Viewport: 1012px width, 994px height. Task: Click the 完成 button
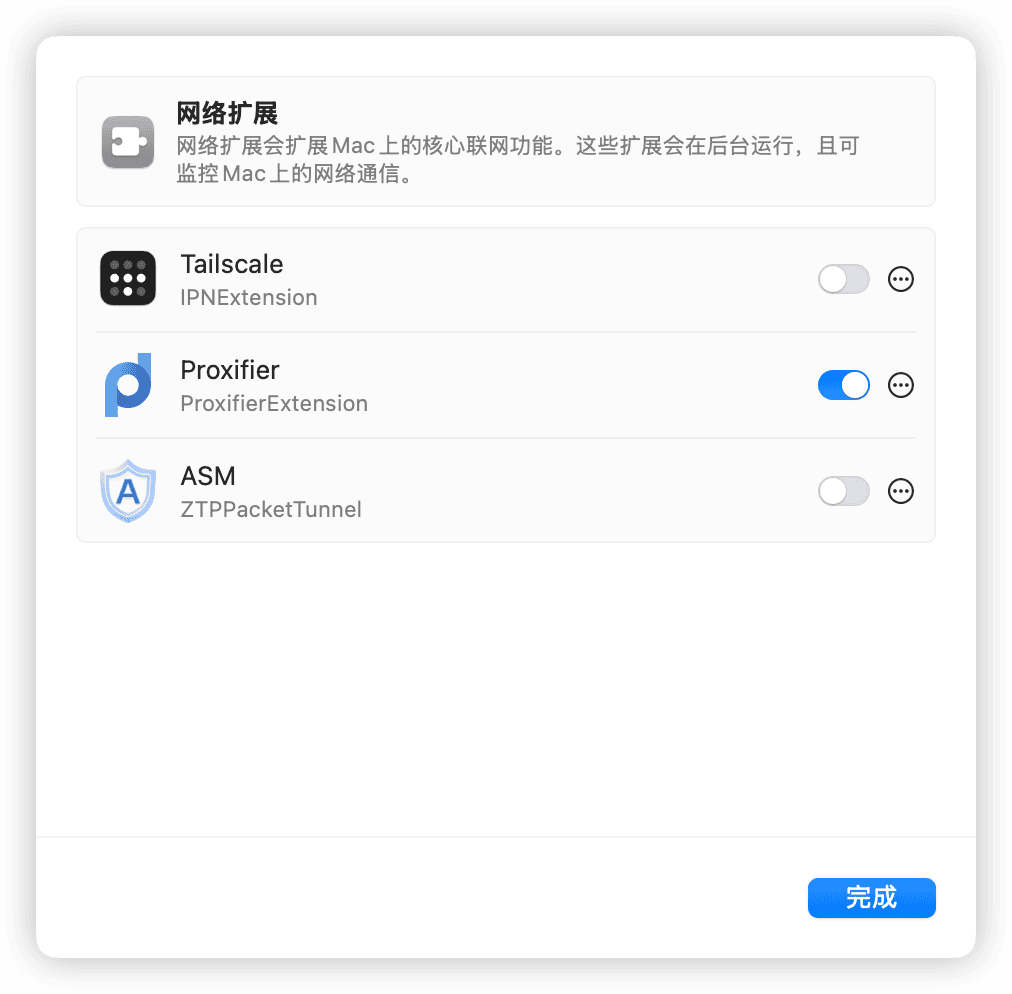(x=871, y=898)
